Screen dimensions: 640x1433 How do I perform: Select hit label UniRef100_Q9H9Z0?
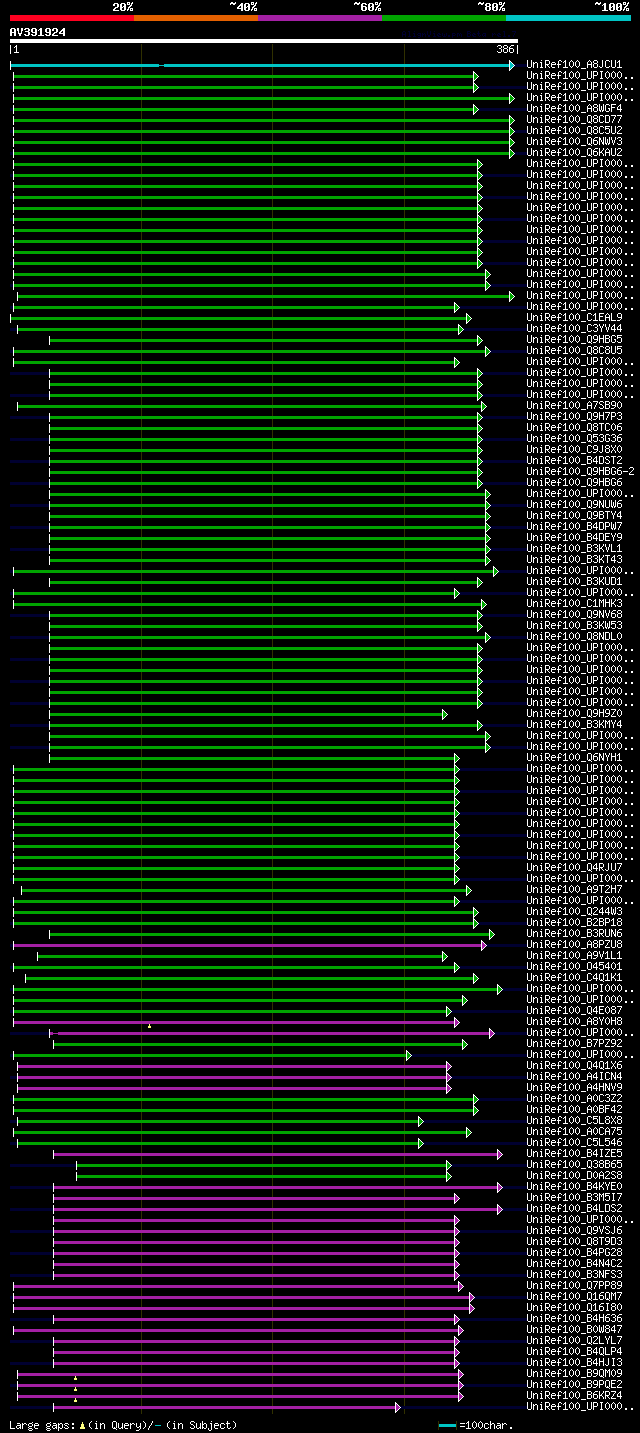tap(575, 714)
